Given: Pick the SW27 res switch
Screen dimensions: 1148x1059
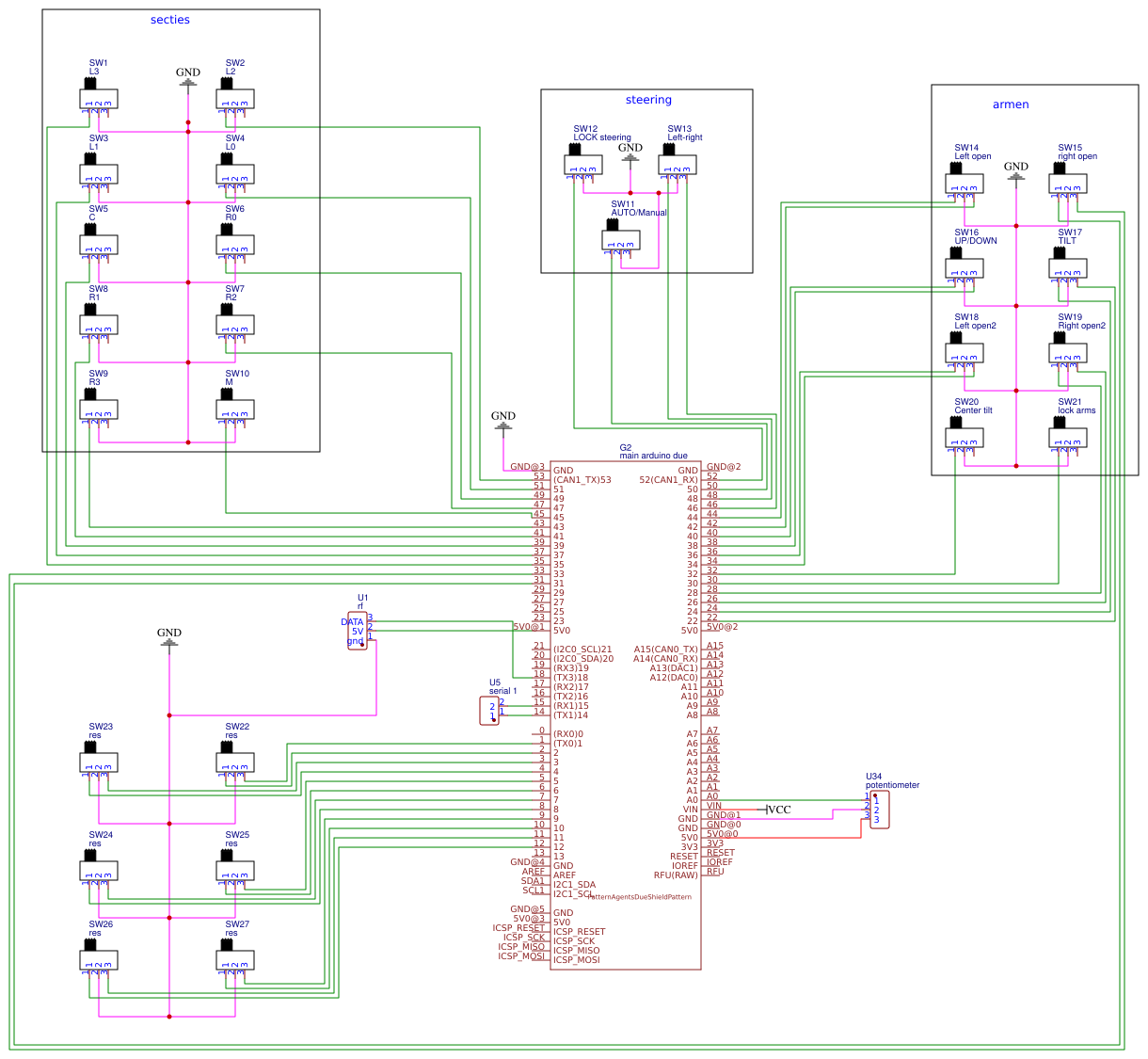Looking at the screenshot, I should pyautogui.click(x=235, y=958).
